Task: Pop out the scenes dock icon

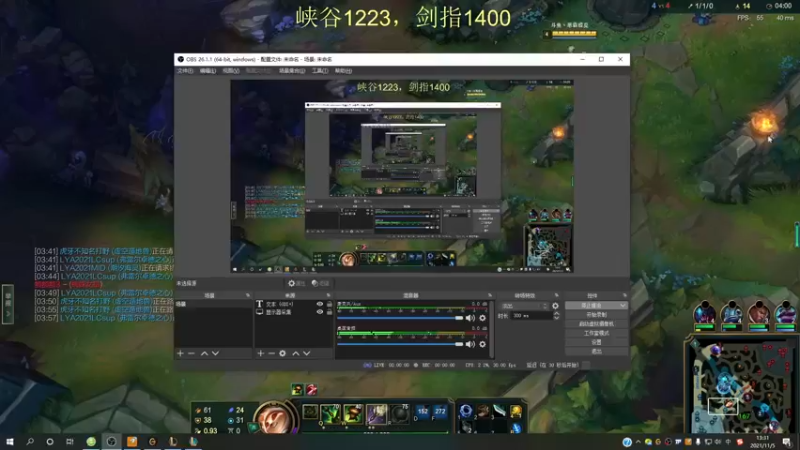Action: coord(248,295)
